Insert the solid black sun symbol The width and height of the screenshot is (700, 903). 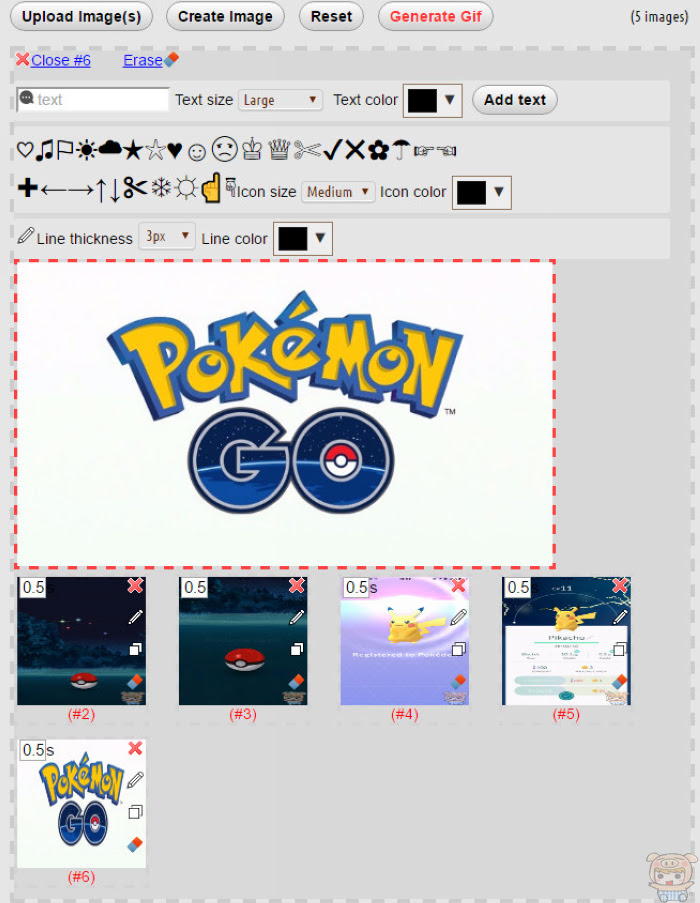pyautogui.click(x=86, y=151)
